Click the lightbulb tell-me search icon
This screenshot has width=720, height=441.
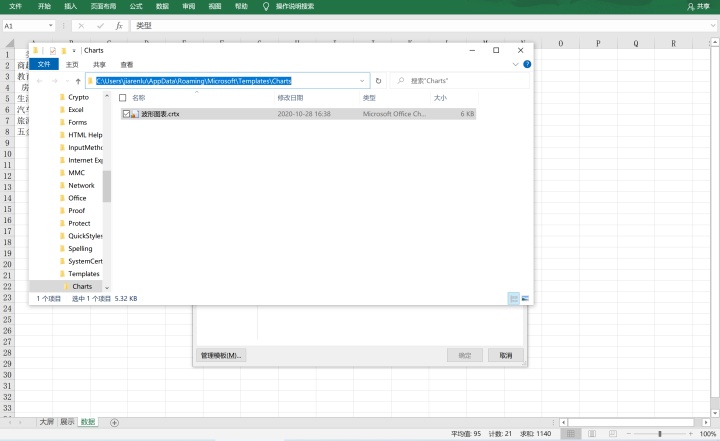[x=265, y=6]
